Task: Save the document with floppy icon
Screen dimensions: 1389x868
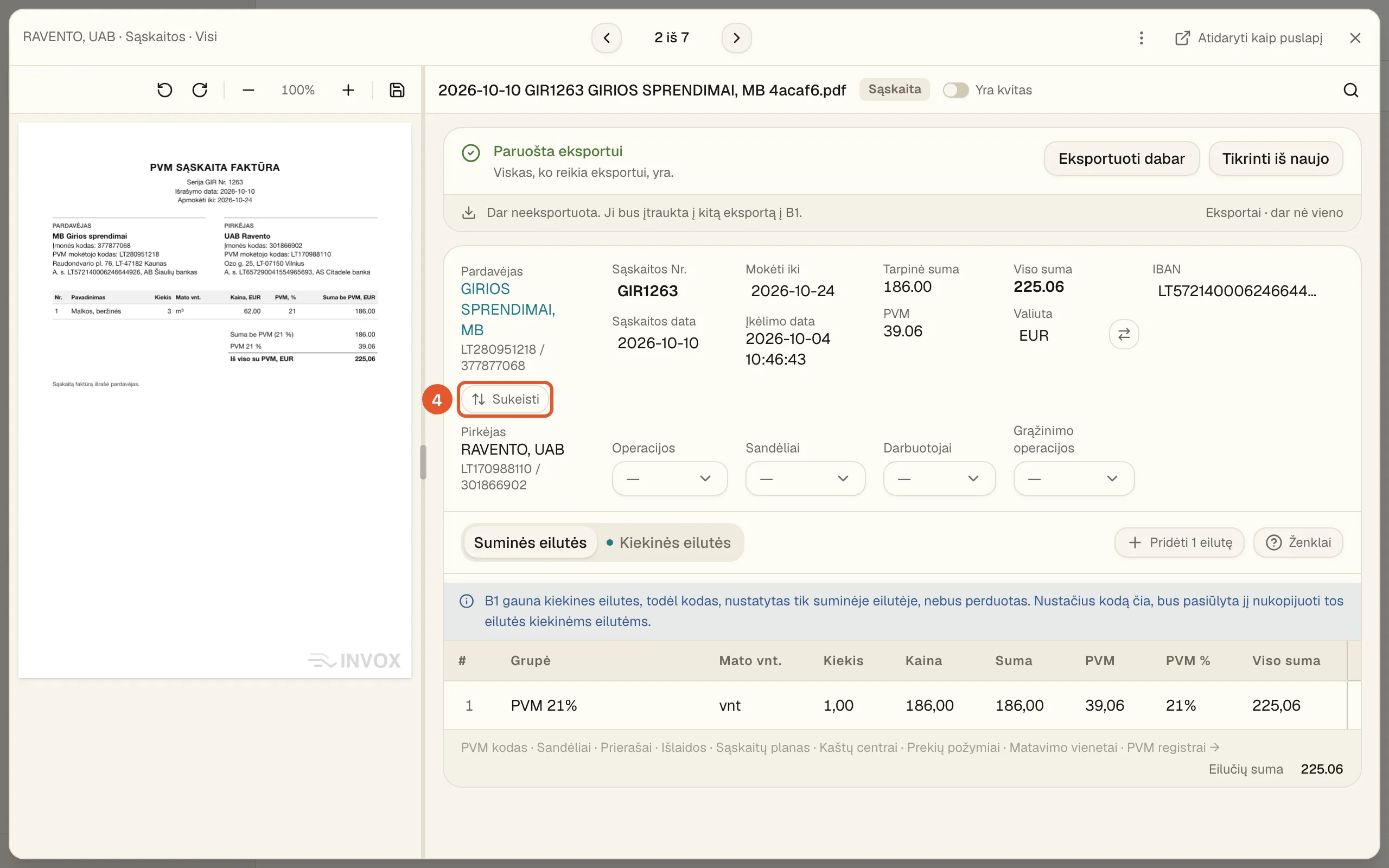Action: [x=397, y=90]
